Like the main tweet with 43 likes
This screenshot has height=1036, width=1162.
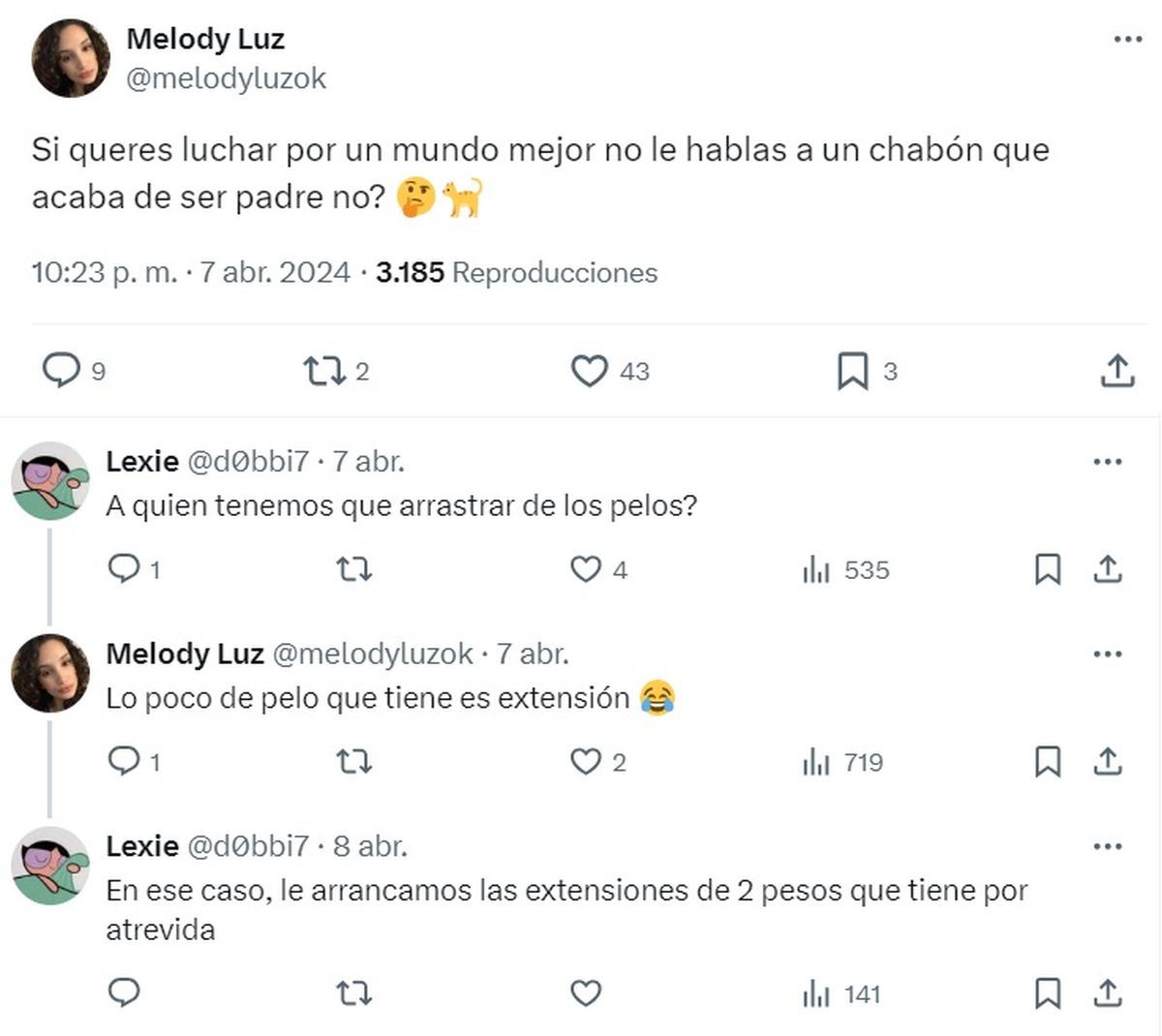589,371
